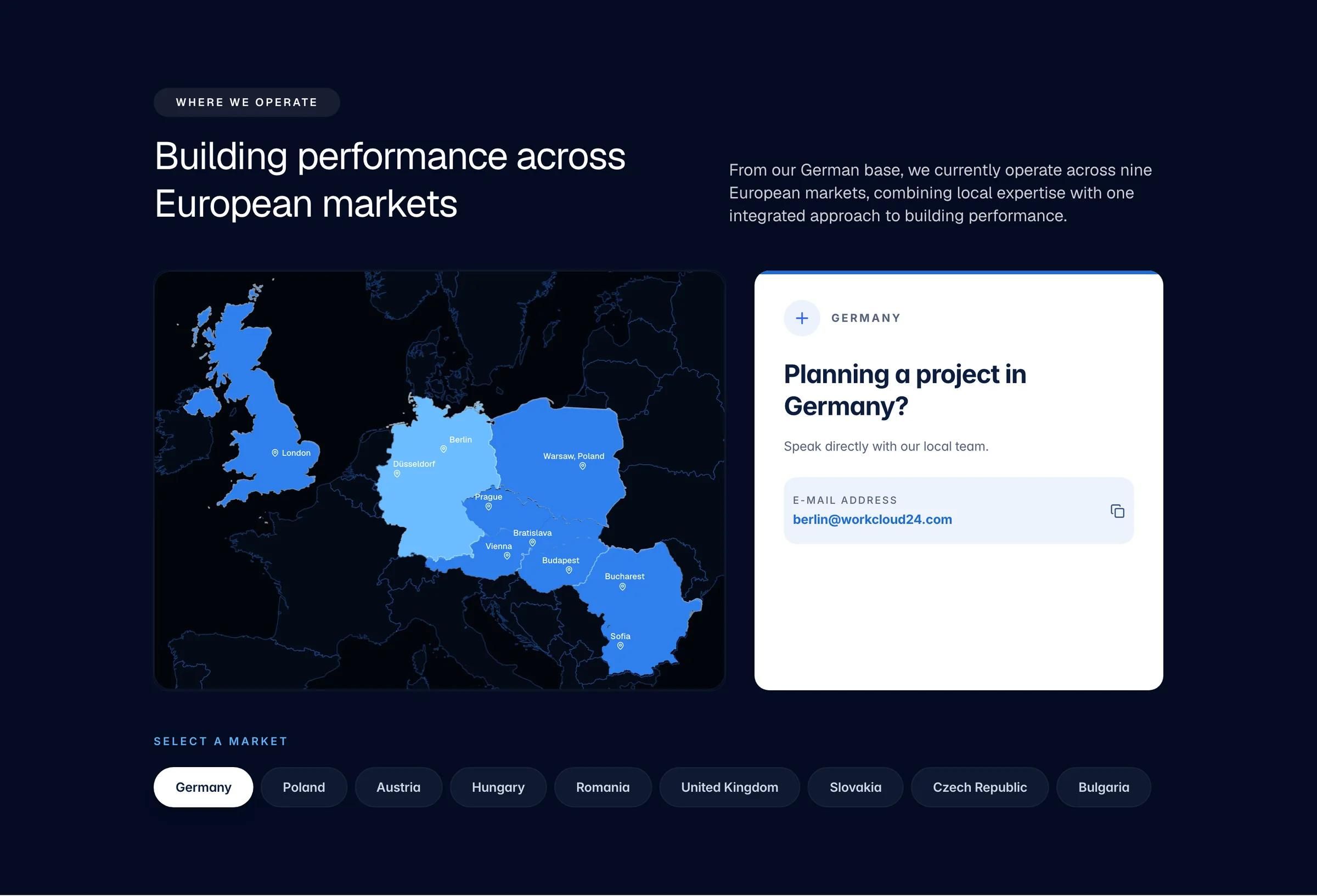
Task: Select the Poland market pill
Action: click(304, 787)
